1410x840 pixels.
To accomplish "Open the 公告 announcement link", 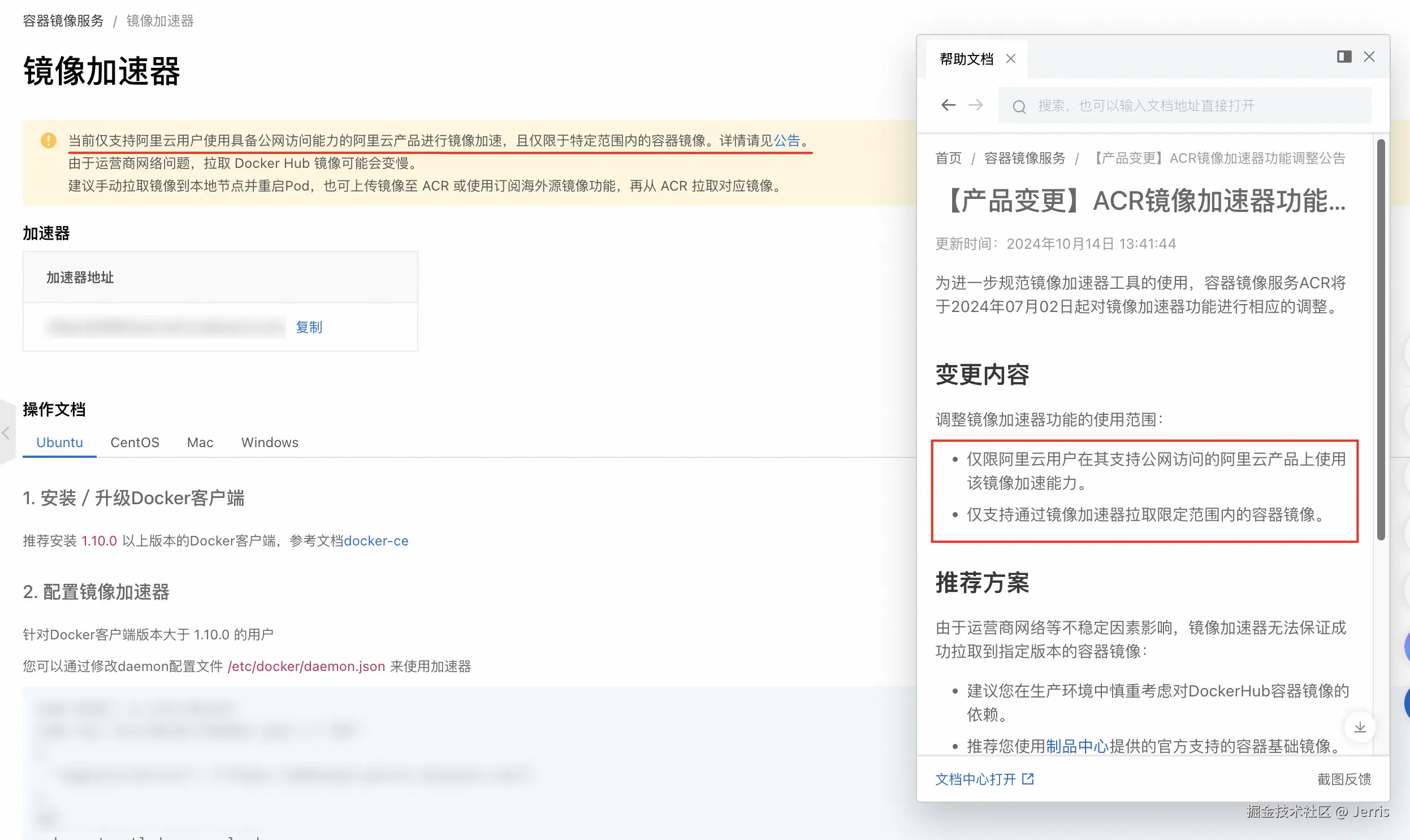I will 787,140.
